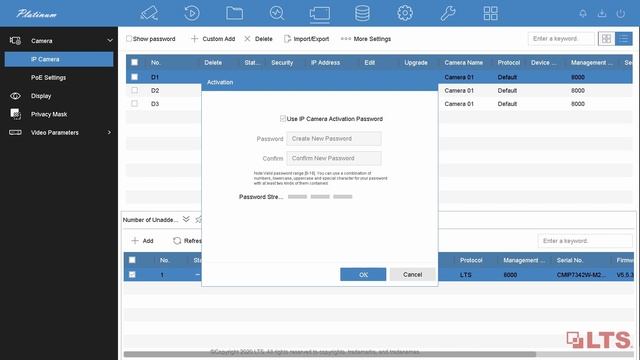Open File Management folder icon

coord(234,13)
